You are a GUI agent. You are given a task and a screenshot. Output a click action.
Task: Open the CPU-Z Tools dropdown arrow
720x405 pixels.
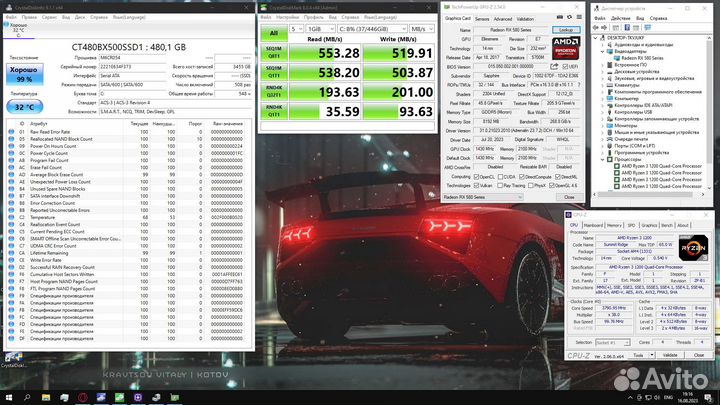[x=652, y=355]
